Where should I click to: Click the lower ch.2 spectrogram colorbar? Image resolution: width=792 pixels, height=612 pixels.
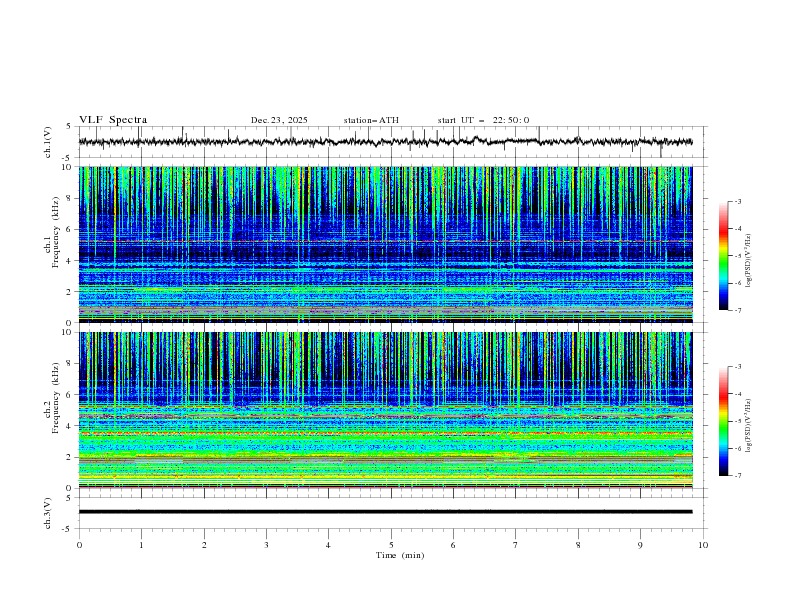(x=723, y=421)
